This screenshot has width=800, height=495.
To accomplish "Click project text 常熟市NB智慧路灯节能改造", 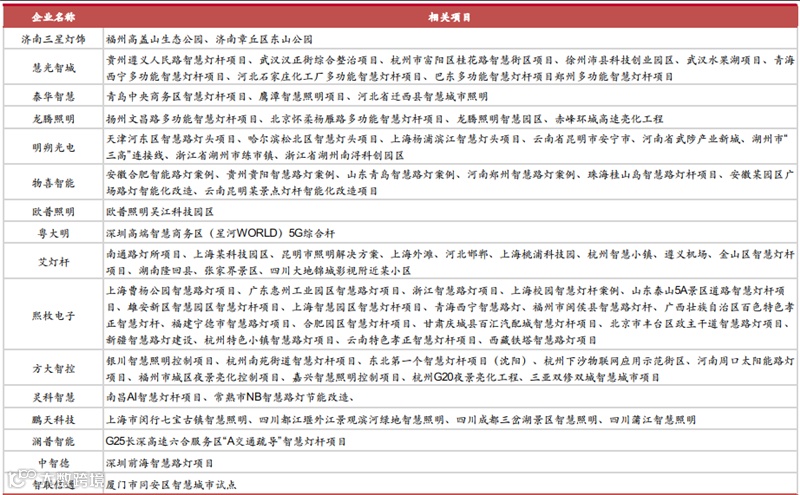I will pyautogui.click(x=282, y=397).
